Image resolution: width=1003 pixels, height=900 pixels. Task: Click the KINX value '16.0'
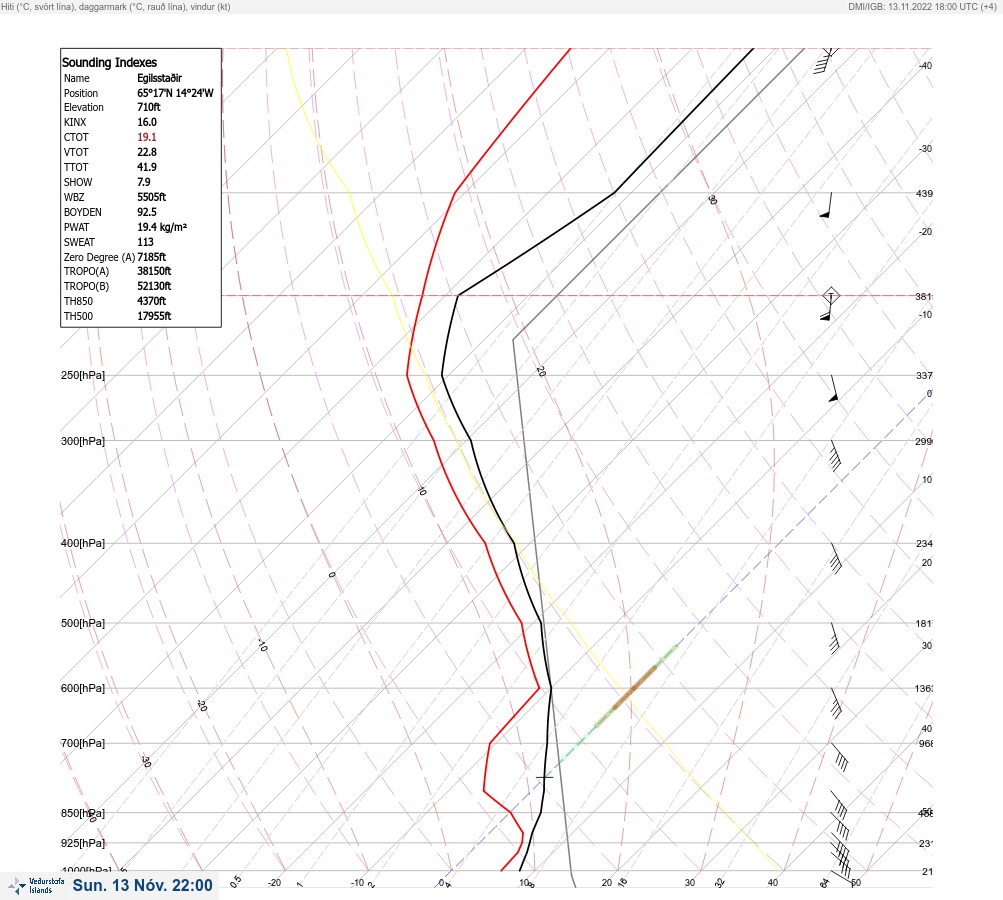(x=146, y=122)
